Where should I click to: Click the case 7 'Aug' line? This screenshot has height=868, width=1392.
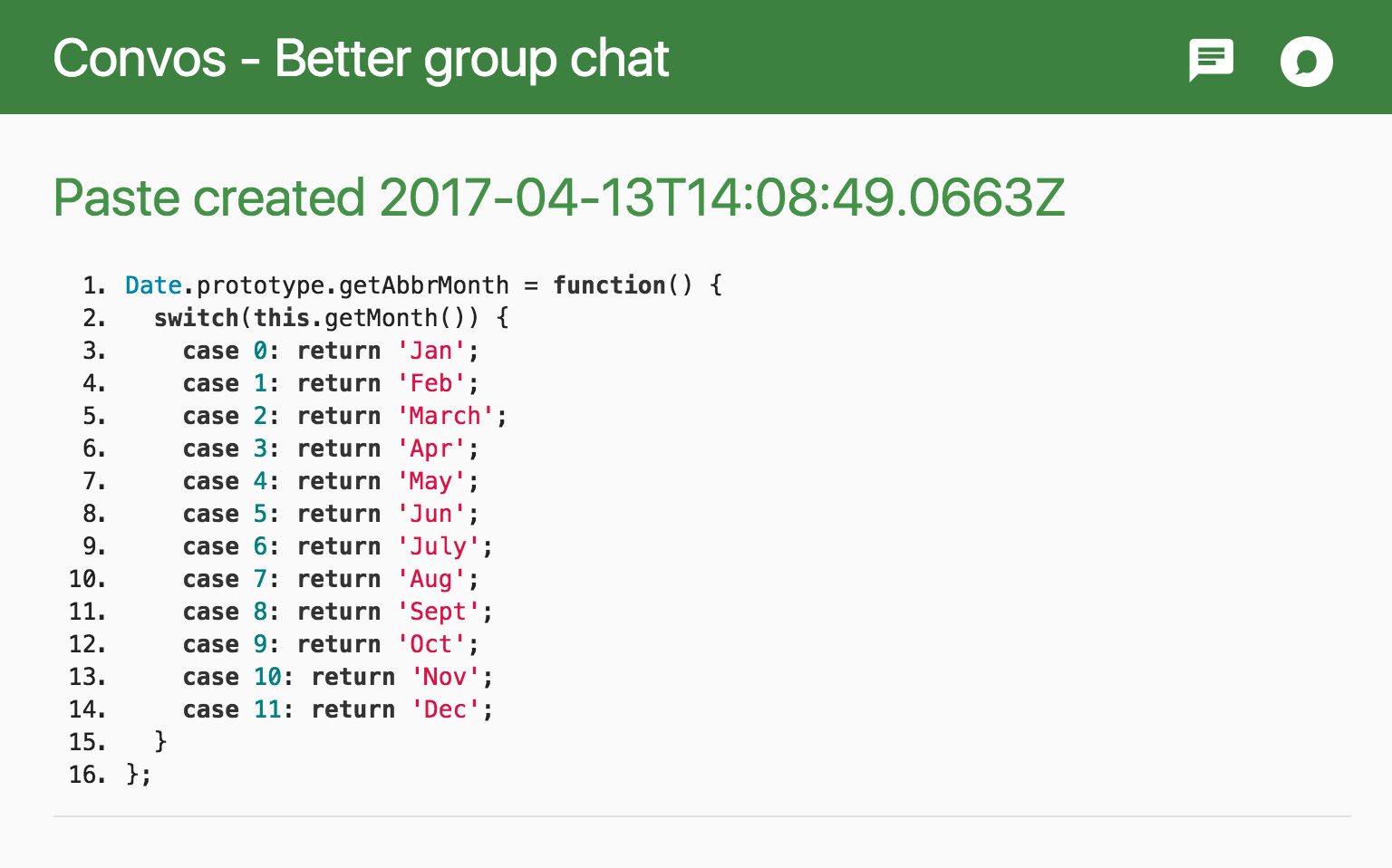pyautogui.click(x=331, y=579)
